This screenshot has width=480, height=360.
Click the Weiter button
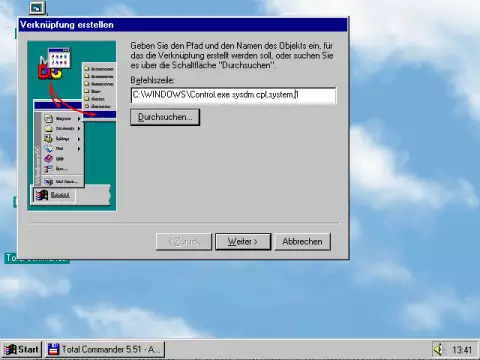[243, 241]
